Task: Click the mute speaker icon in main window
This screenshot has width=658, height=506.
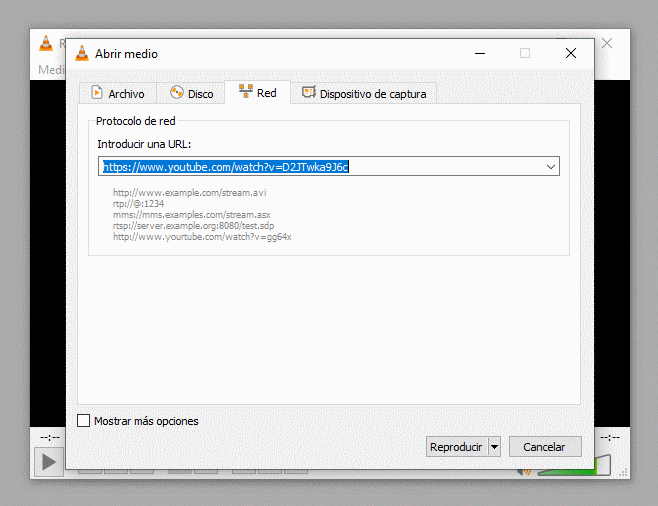Action: click(524, 472)
